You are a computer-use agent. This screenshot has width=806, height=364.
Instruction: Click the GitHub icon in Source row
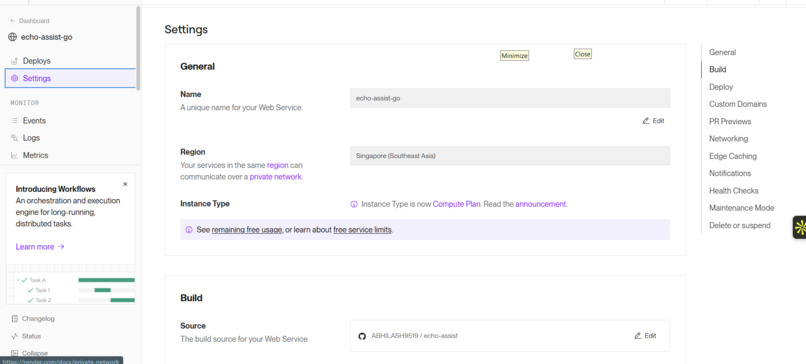coord(362,336)
